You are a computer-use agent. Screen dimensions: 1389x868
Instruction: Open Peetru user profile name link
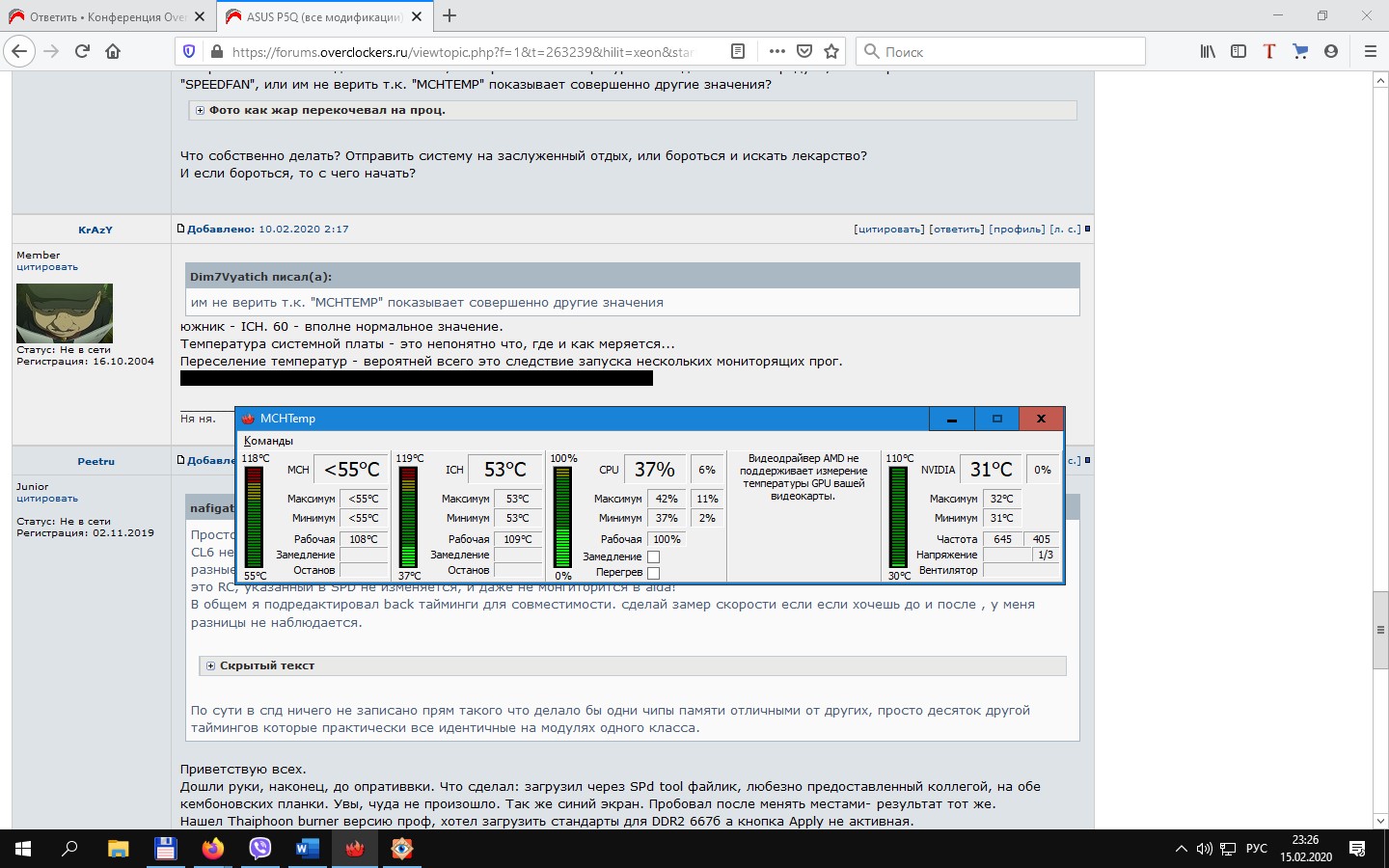(x=96, y=461)
